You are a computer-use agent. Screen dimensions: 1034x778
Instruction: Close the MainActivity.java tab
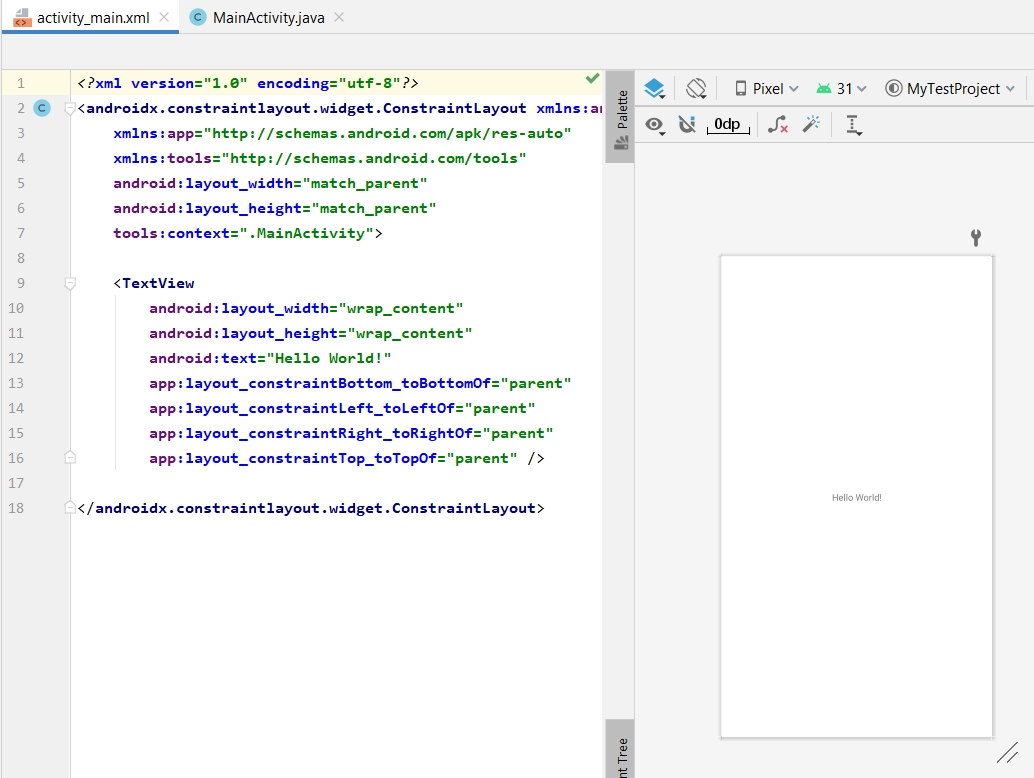point(340,18)
